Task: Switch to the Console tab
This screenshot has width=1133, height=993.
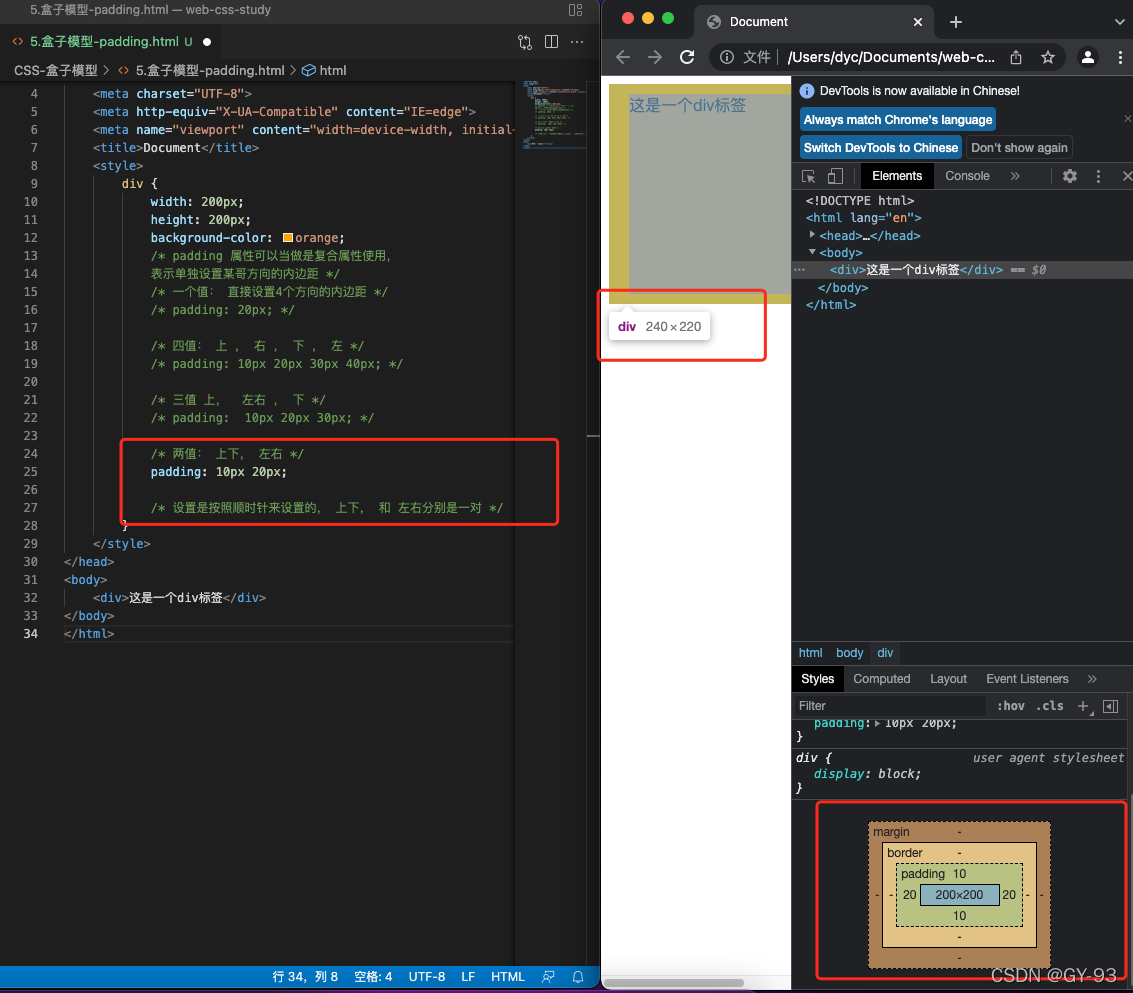Action: (967, 176)
